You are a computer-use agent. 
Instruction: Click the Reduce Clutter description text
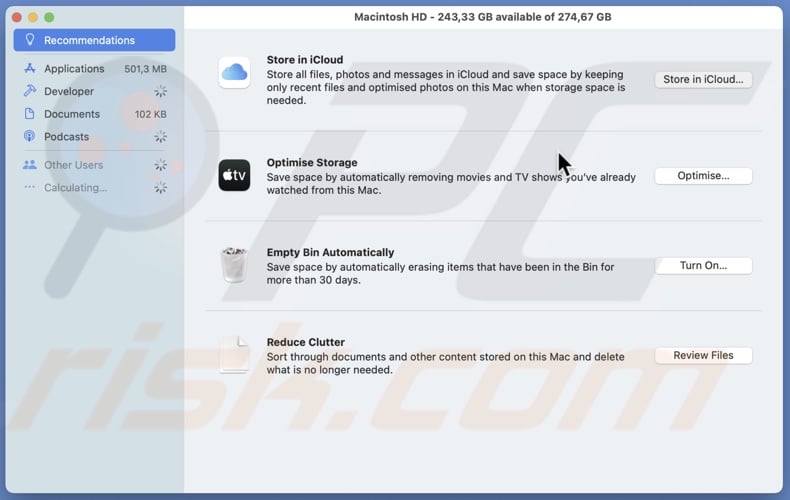[x=445, y=363]
